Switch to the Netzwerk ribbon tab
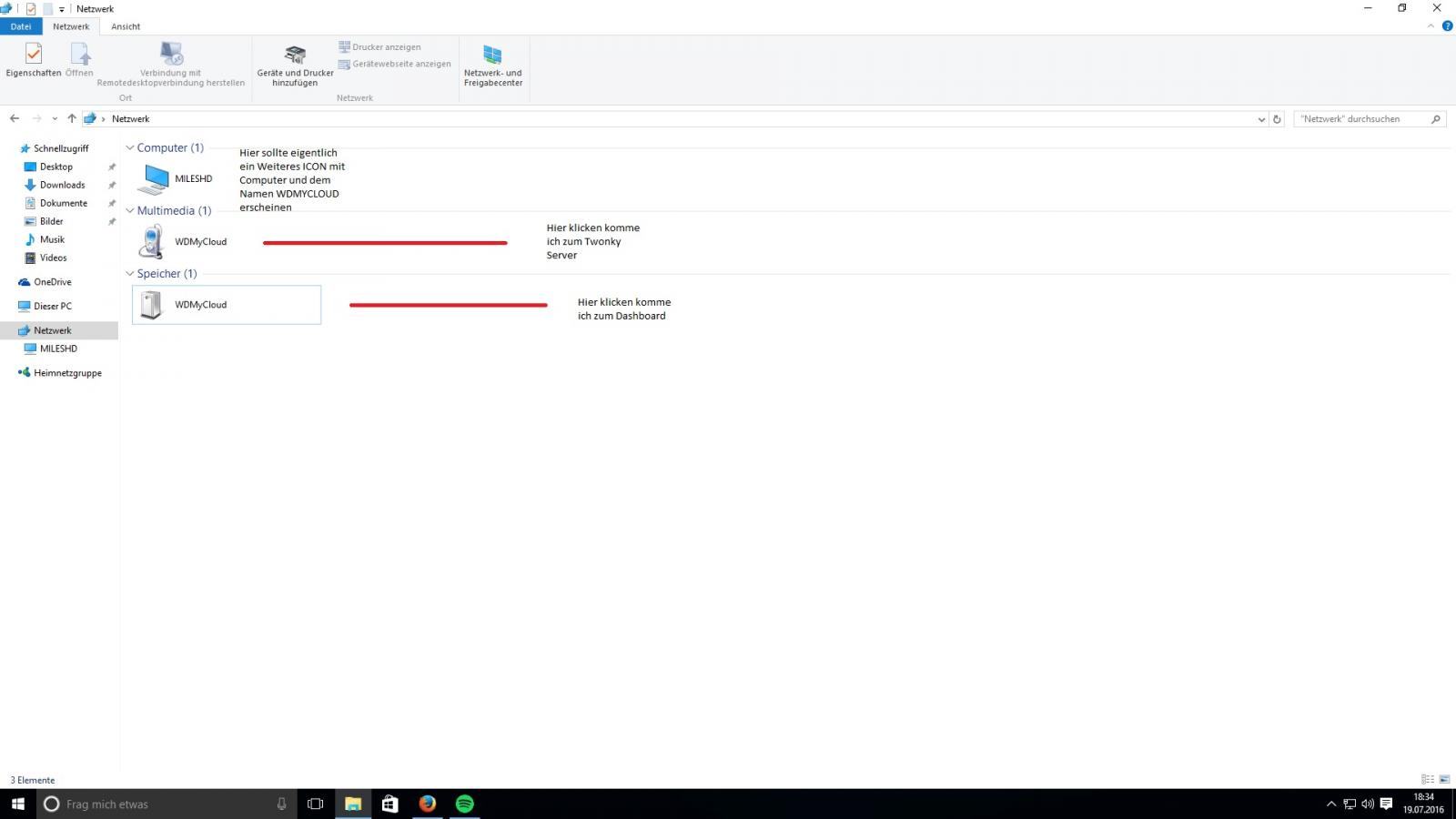Viewport: 1456px width, 819px height. (x=71, y=26)
